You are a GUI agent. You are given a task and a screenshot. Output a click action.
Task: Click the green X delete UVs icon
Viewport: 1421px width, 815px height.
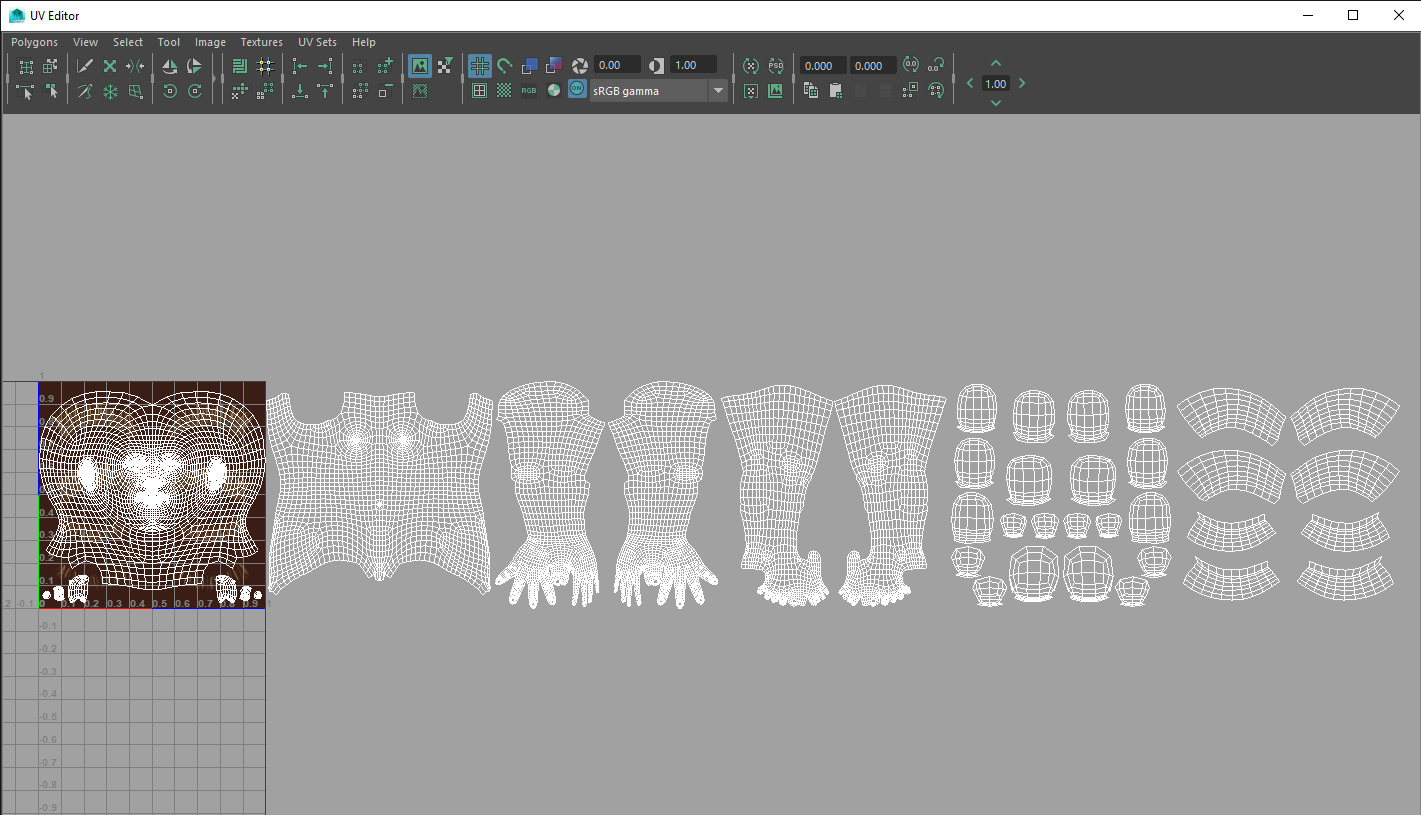(110, 66)
